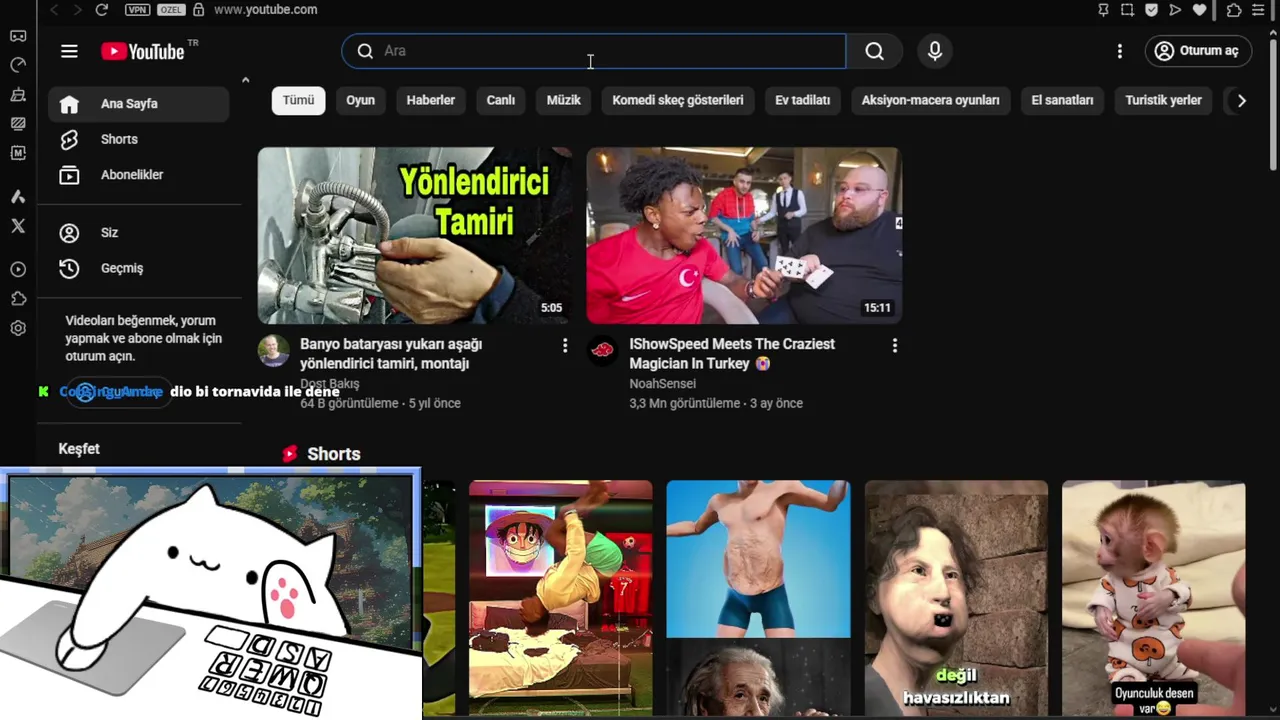Open GX Control speedometer icon in the sidebar

point(18,65)
